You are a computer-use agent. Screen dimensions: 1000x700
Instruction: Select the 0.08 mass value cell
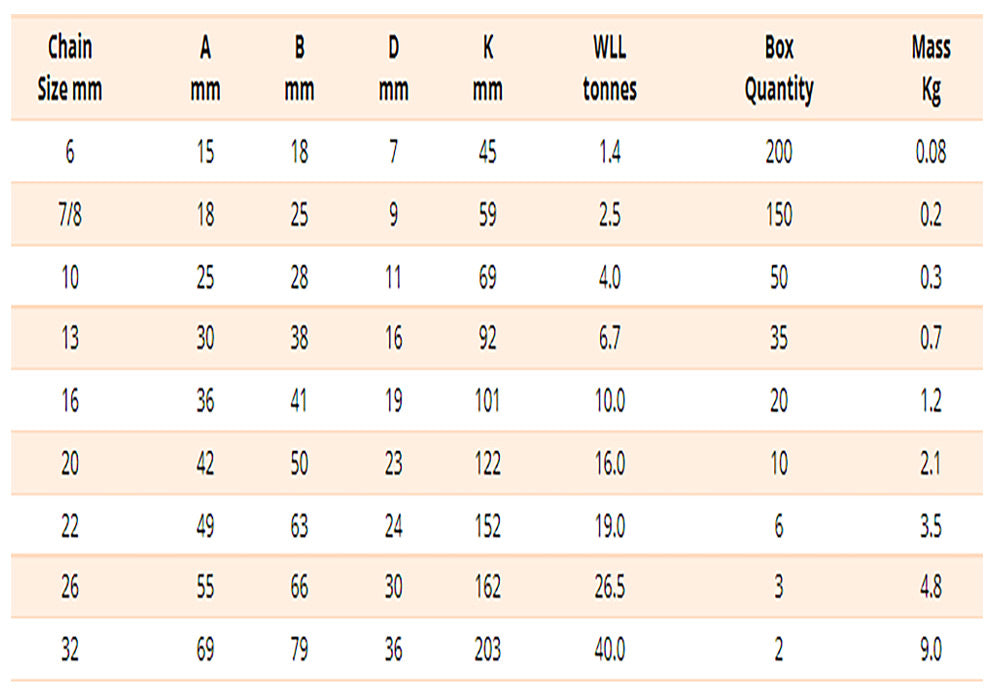tap(930, 153)
